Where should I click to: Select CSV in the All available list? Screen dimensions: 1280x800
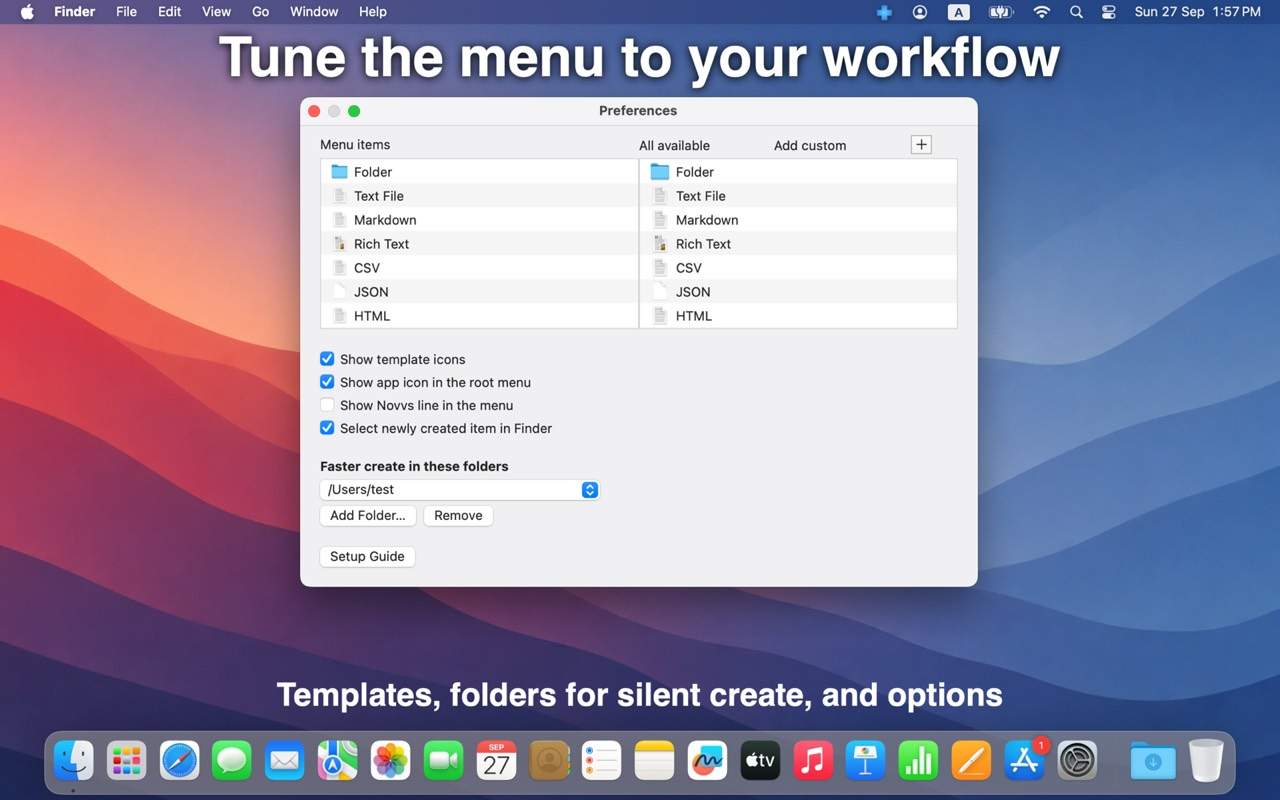(x=798, y=268)
